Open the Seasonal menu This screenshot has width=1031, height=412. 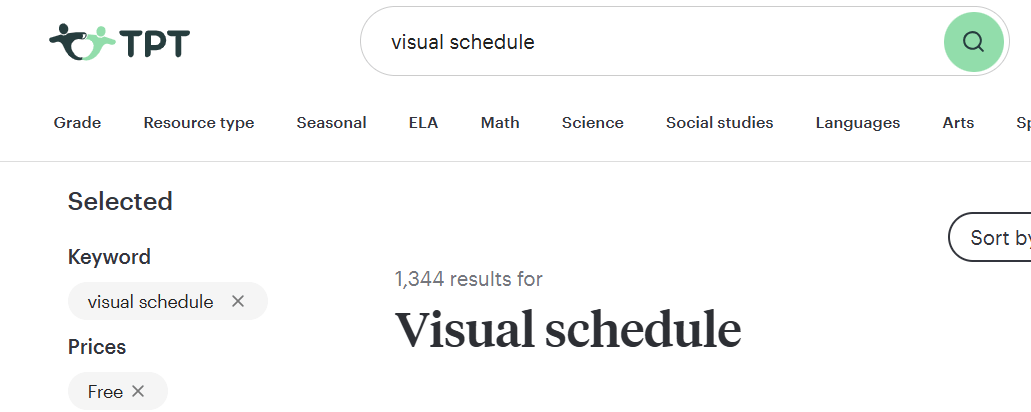[331, 123]
